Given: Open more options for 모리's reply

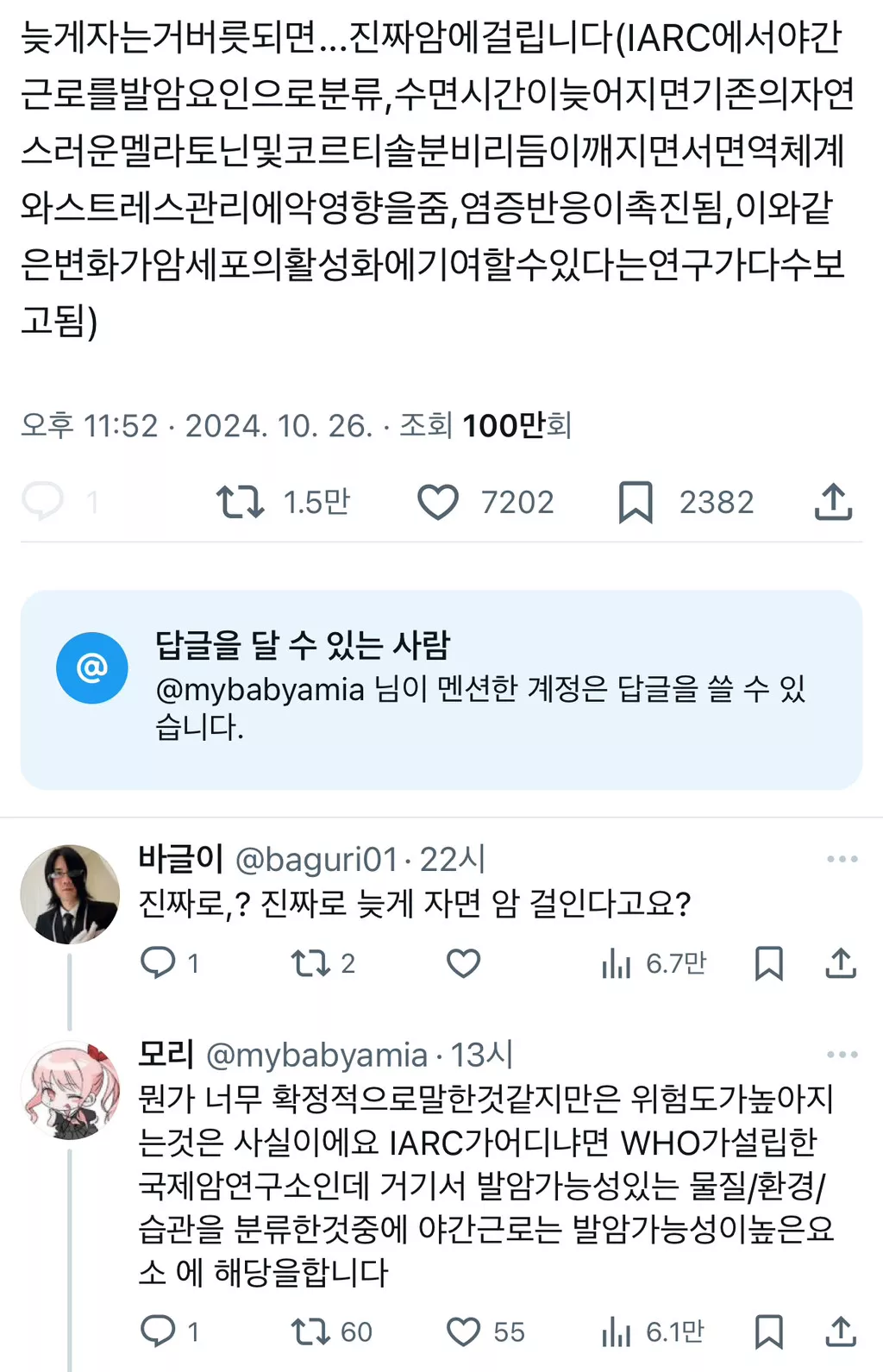Looking at the screenshot, I should point(842,1055).
